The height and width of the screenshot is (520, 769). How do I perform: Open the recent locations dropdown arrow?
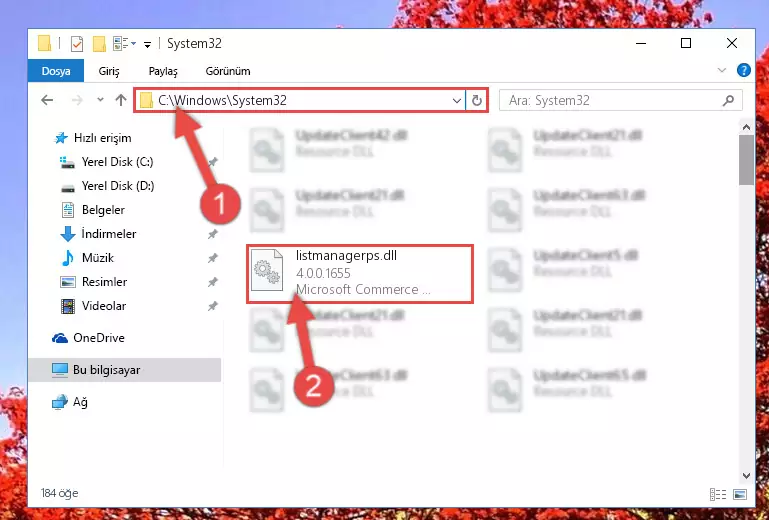point(100,100)
